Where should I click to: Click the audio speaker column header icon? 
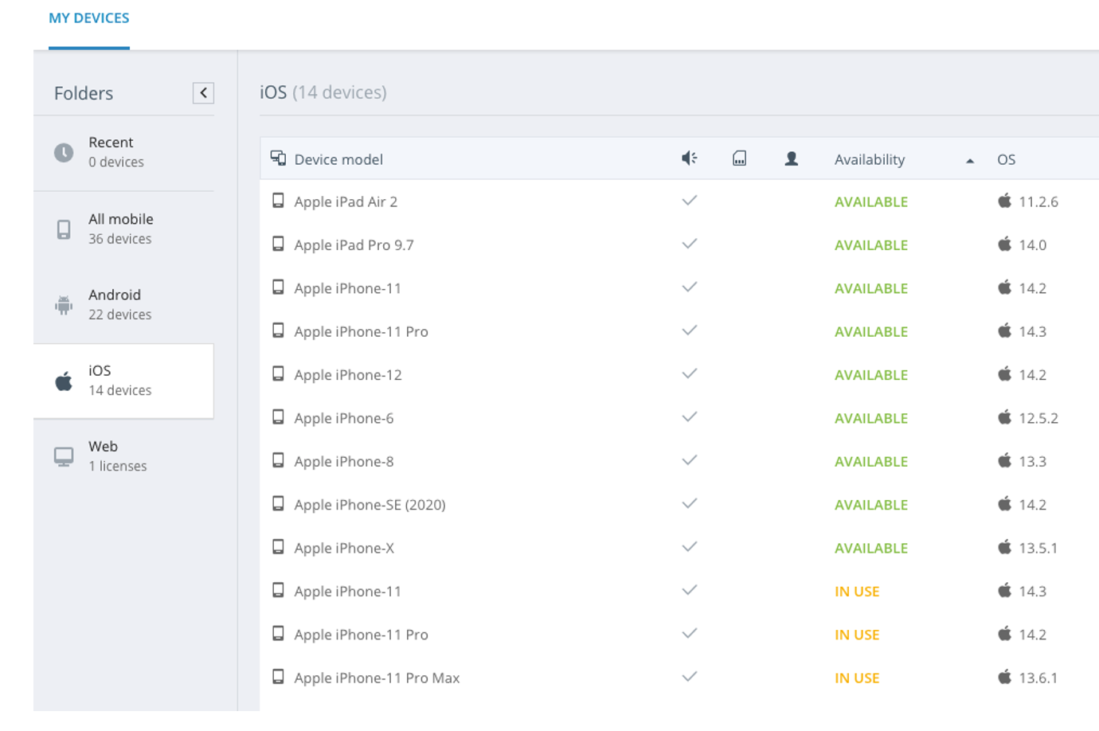689,159
